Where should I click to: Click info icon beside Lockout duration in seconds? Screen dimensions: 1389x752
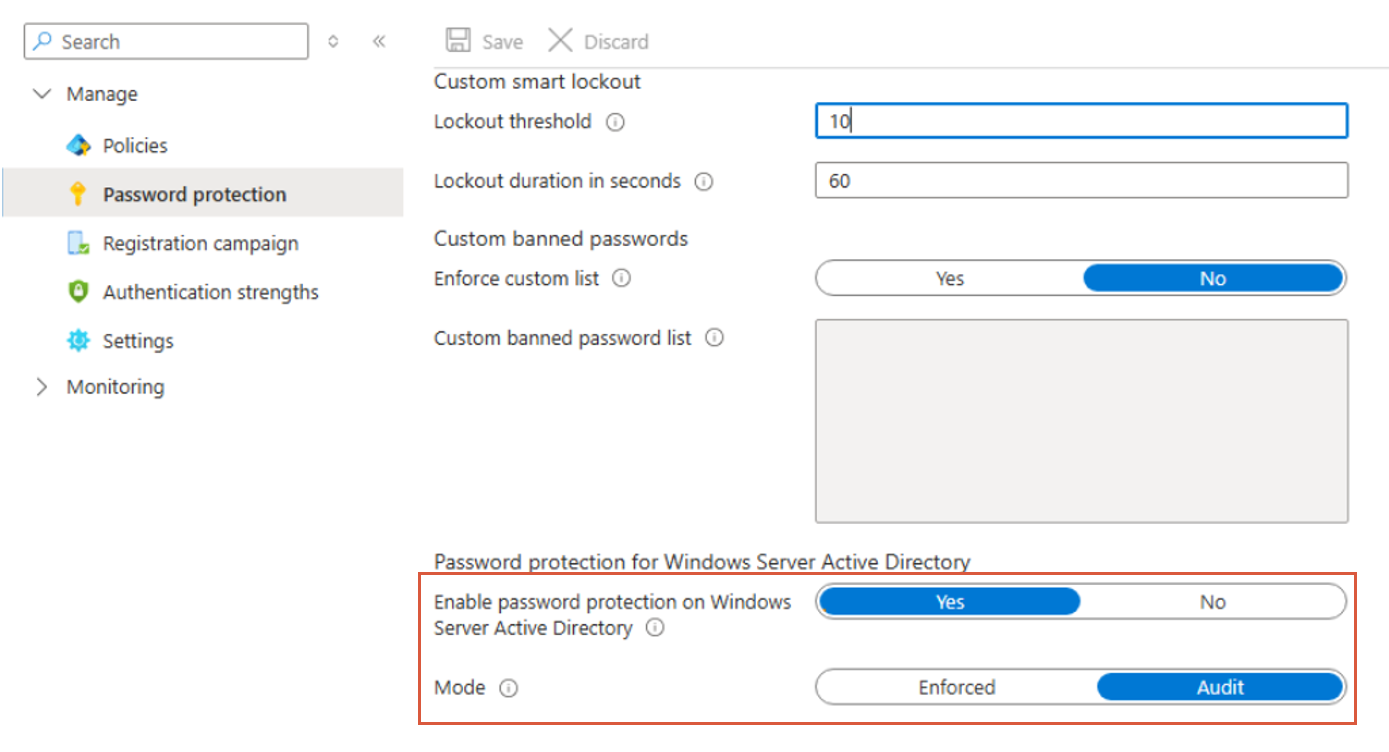[x=704, y=182]
